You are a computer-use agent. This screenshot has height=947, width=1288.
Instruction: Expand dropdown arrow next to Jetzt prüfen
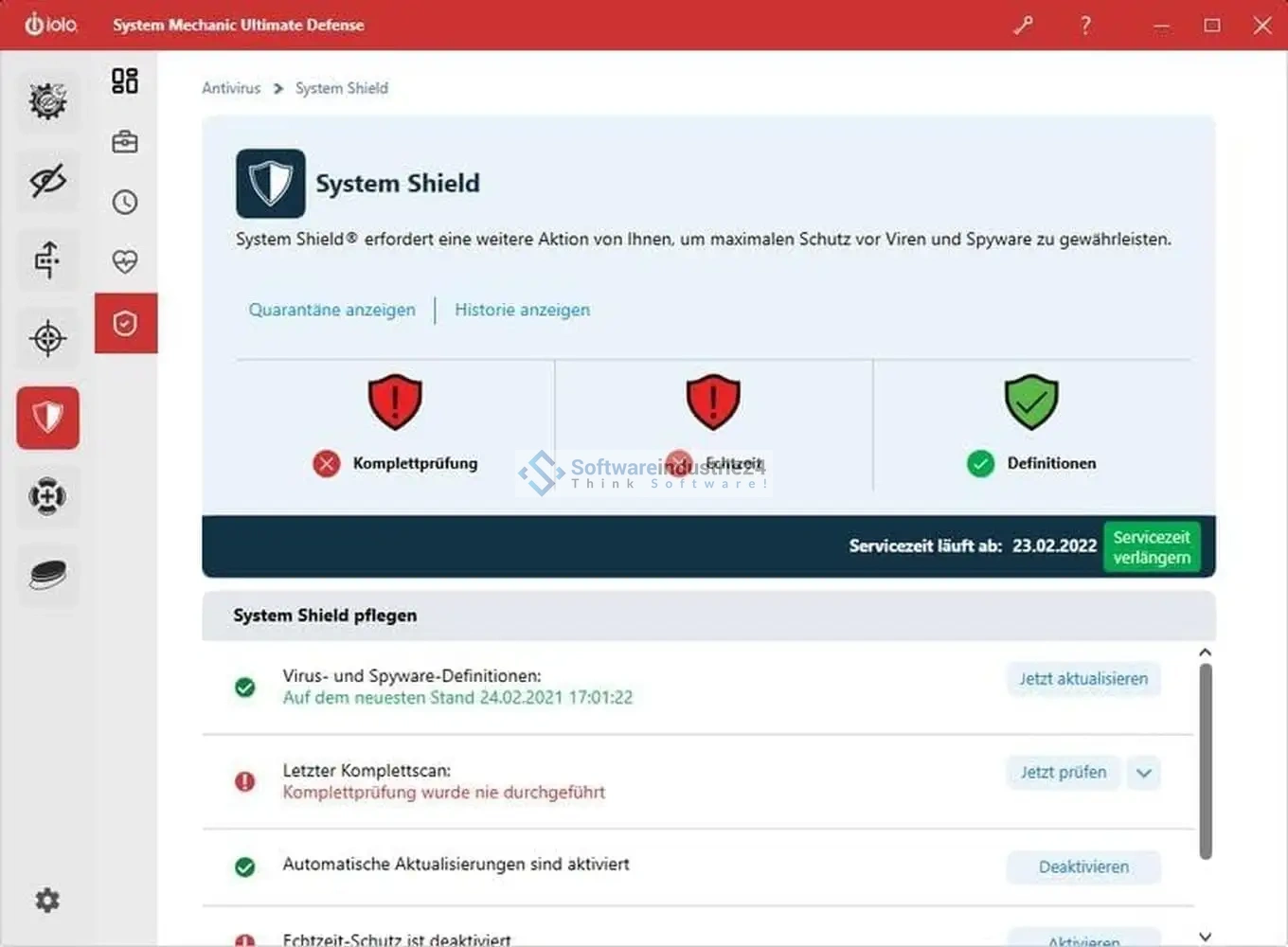pyautogui.click(x=1144, y=773)
